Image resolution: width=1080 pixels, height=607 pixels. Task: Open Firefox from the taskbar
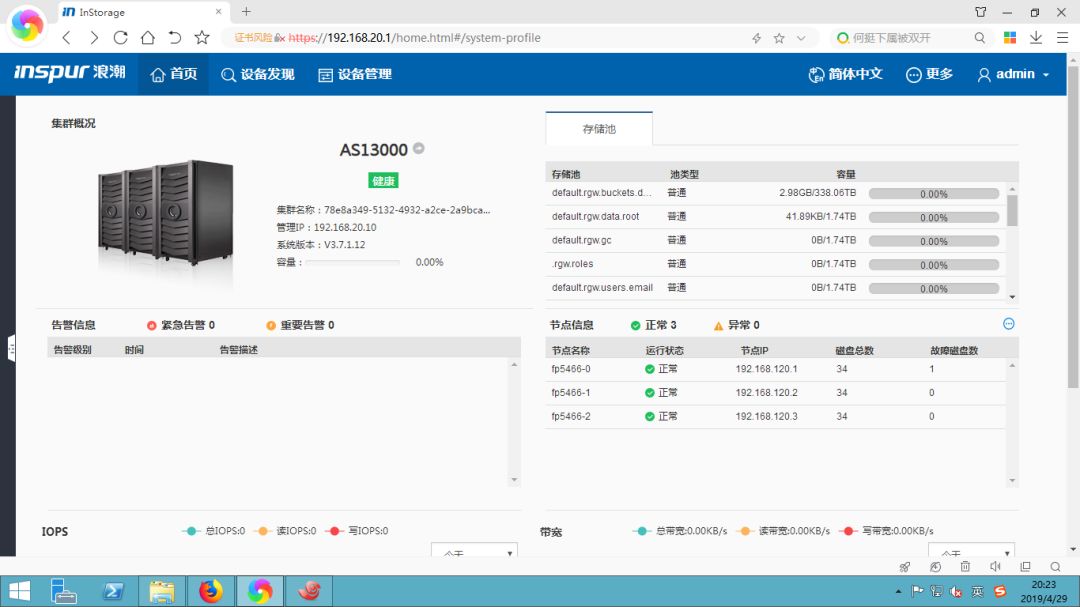point(211,591)
